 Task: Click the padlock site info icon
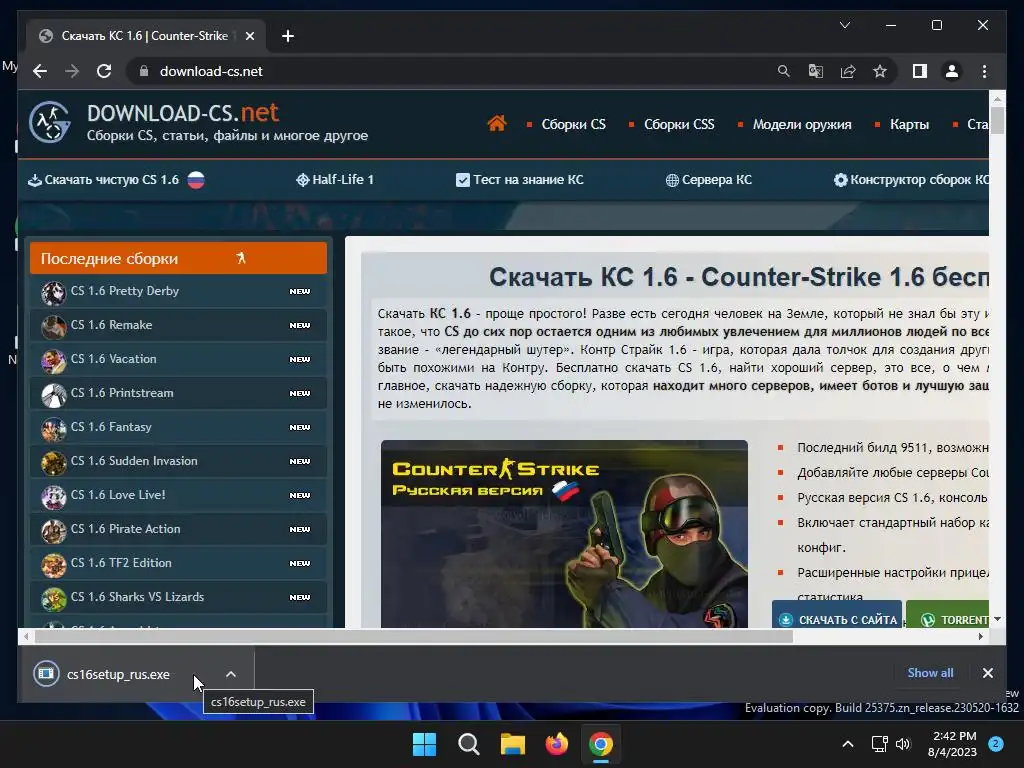(x=144, y=71)
